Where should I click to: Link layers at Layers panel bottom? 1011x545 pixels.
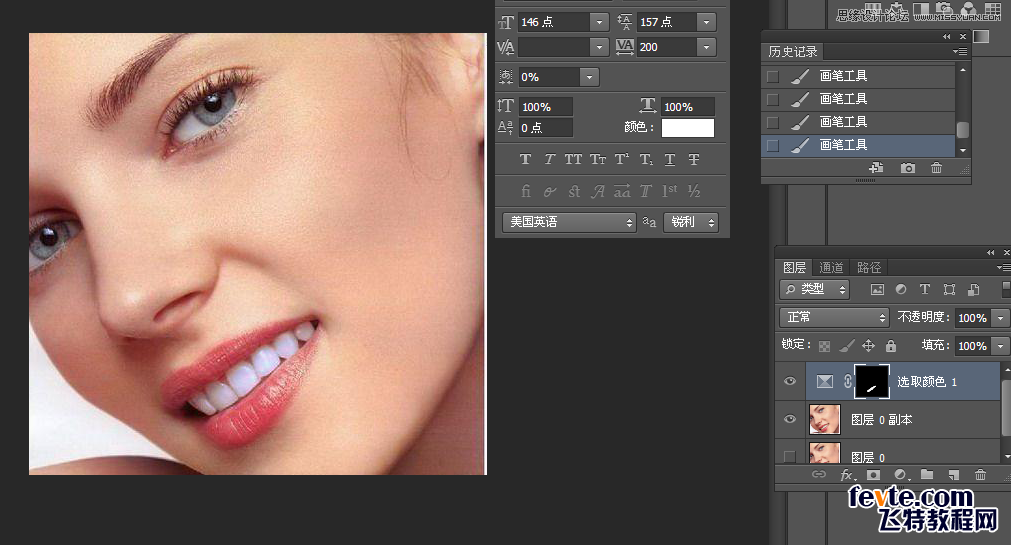tap(818, 475)
